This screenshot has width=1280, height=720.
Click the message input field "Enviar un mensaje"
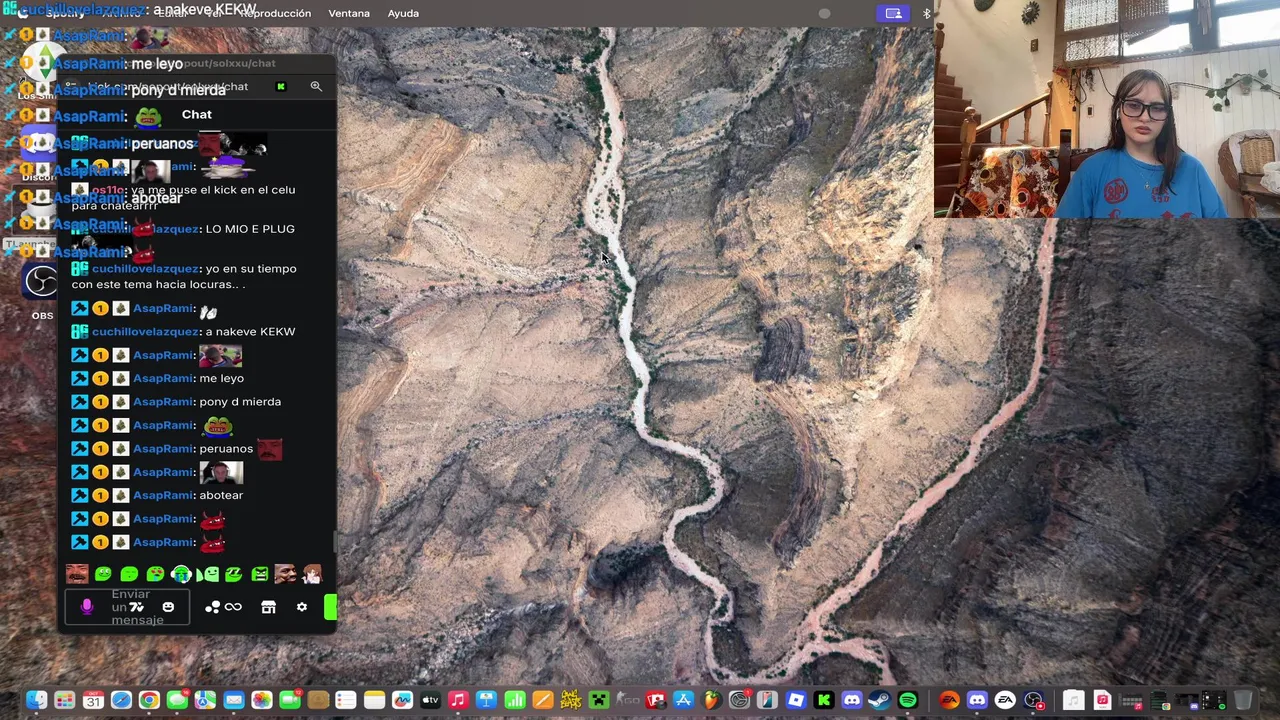click(127, 607)
